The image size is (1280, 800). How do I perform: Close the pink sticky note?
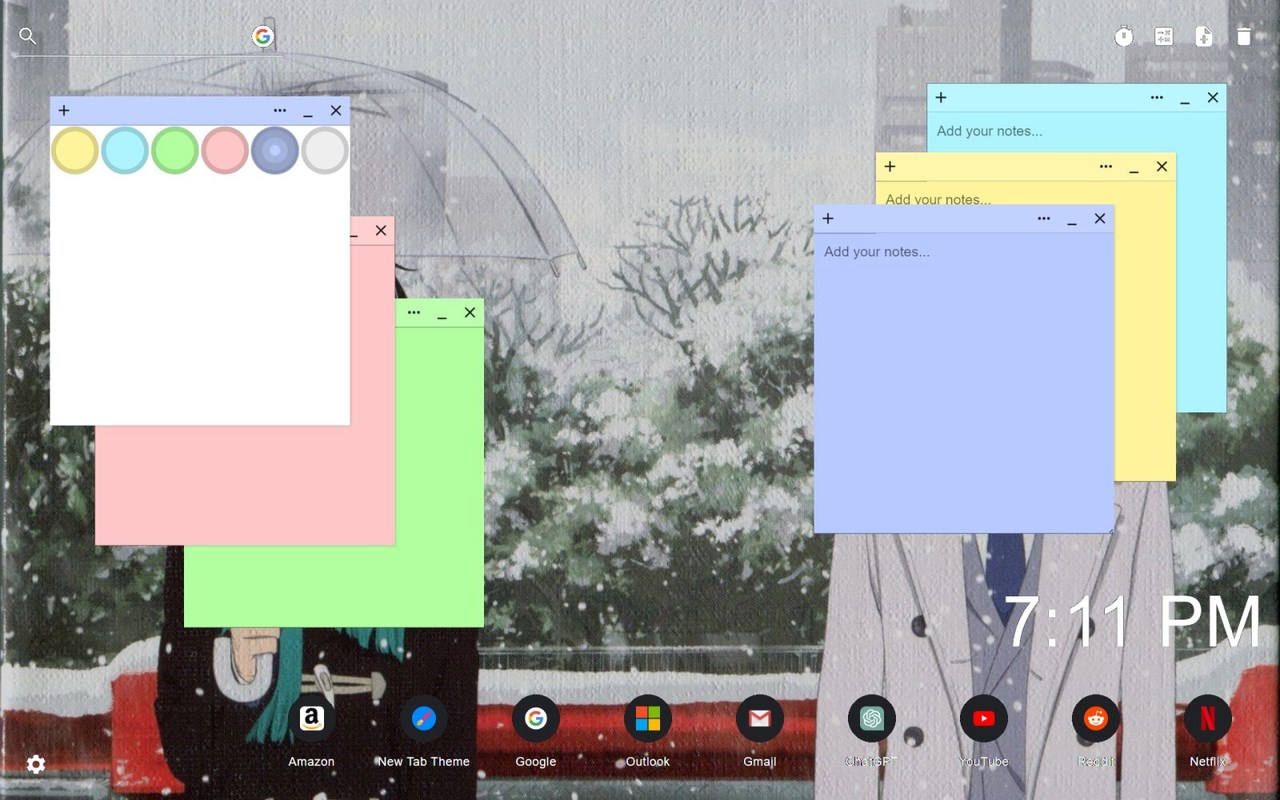tap(381, 231)
